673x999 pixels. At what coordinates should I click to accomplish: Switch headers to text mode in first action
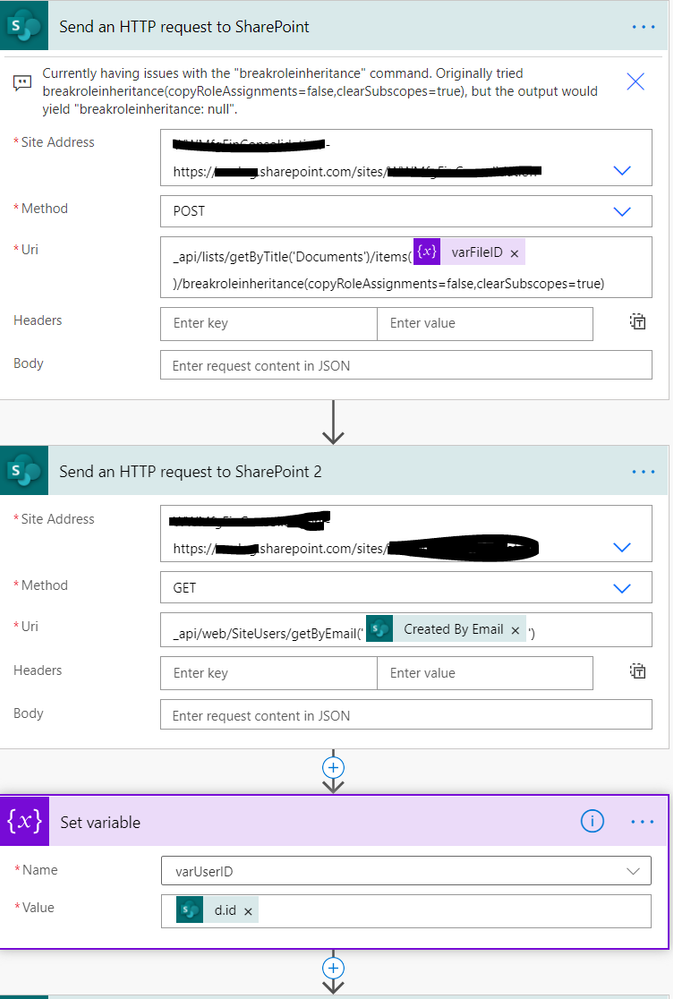coord(637,322)
